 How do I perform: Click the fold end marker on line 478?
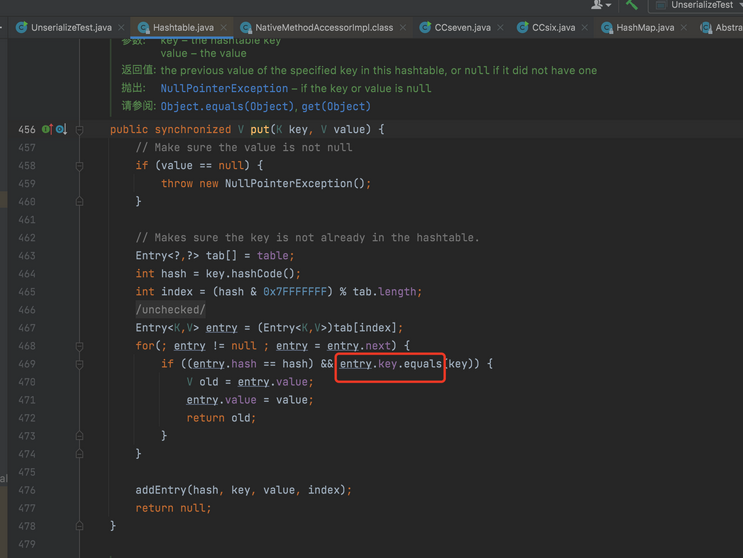click(80, 526)
